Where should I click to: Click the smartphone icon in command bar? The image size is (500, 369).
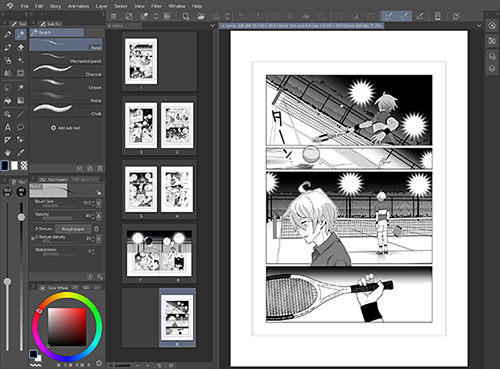point(438,16)
